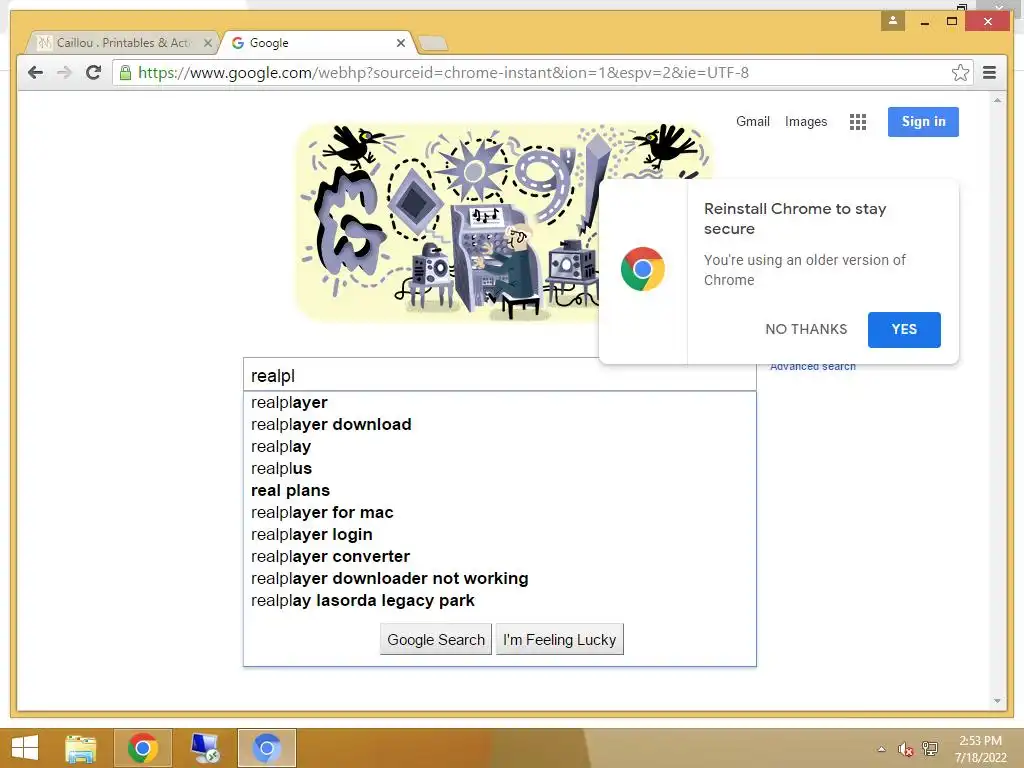Click the muted volume tray icon
Image resolution: width=1024 pixels, height=768 pixels.
pos(905,749)
